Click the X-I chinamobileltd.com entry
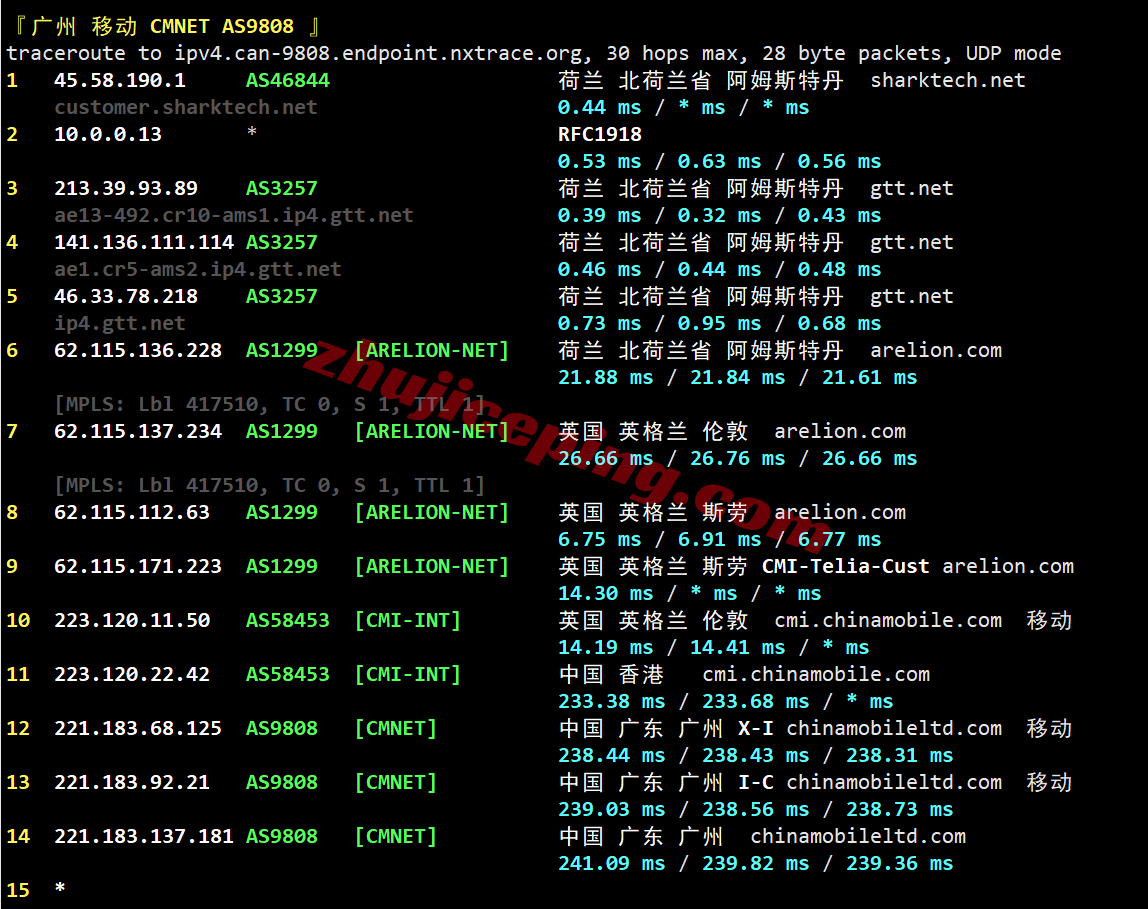Image resolution: width=1148 pixels, height=909 pixels. [x=870, y=729]
